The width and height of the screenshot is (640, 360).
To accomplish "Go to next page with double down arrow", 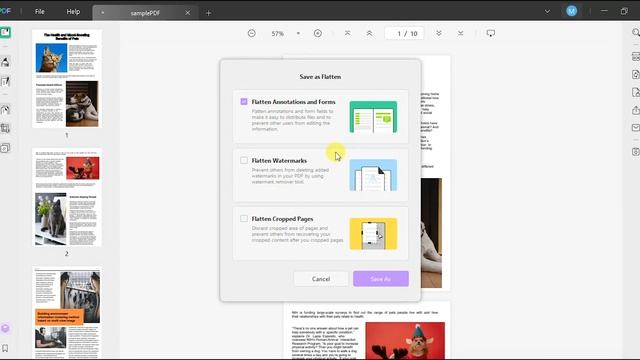I will (x=439, y=33).
